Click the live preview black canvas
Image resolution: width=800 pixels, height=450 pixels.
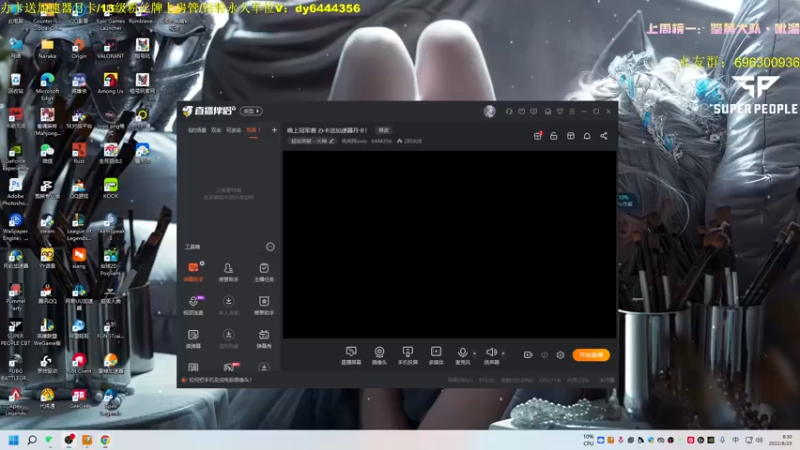click(x=449, y=244)
